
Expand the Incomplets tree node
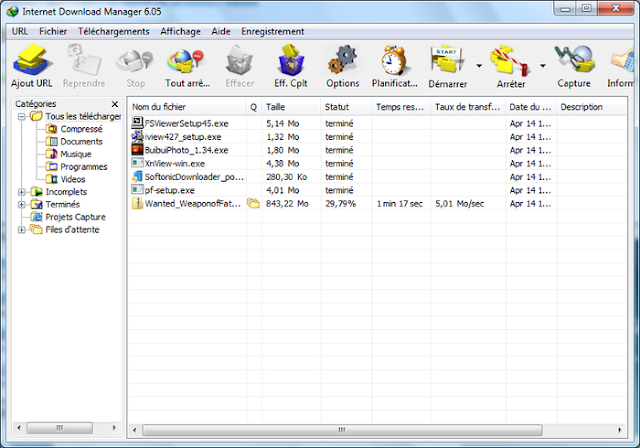pos(22,192)
